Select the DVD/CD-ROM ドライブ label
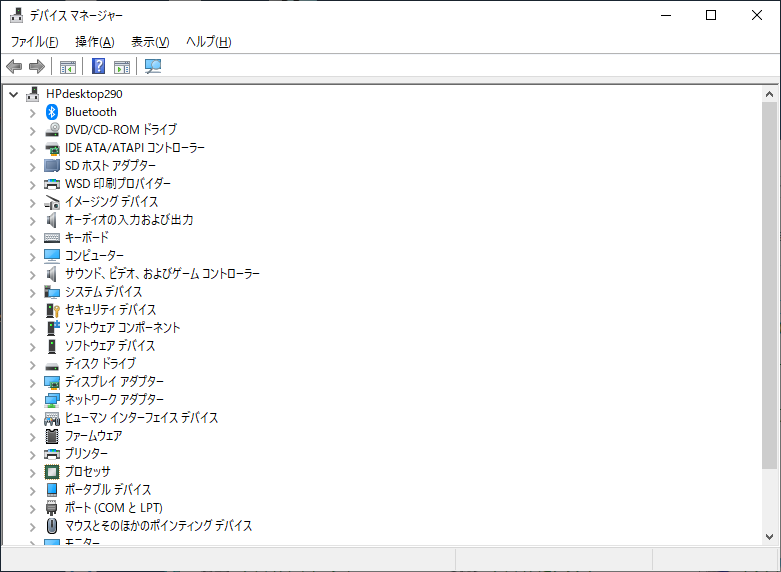781x572 pixels. pyautogui.click(x=121, y=130)
